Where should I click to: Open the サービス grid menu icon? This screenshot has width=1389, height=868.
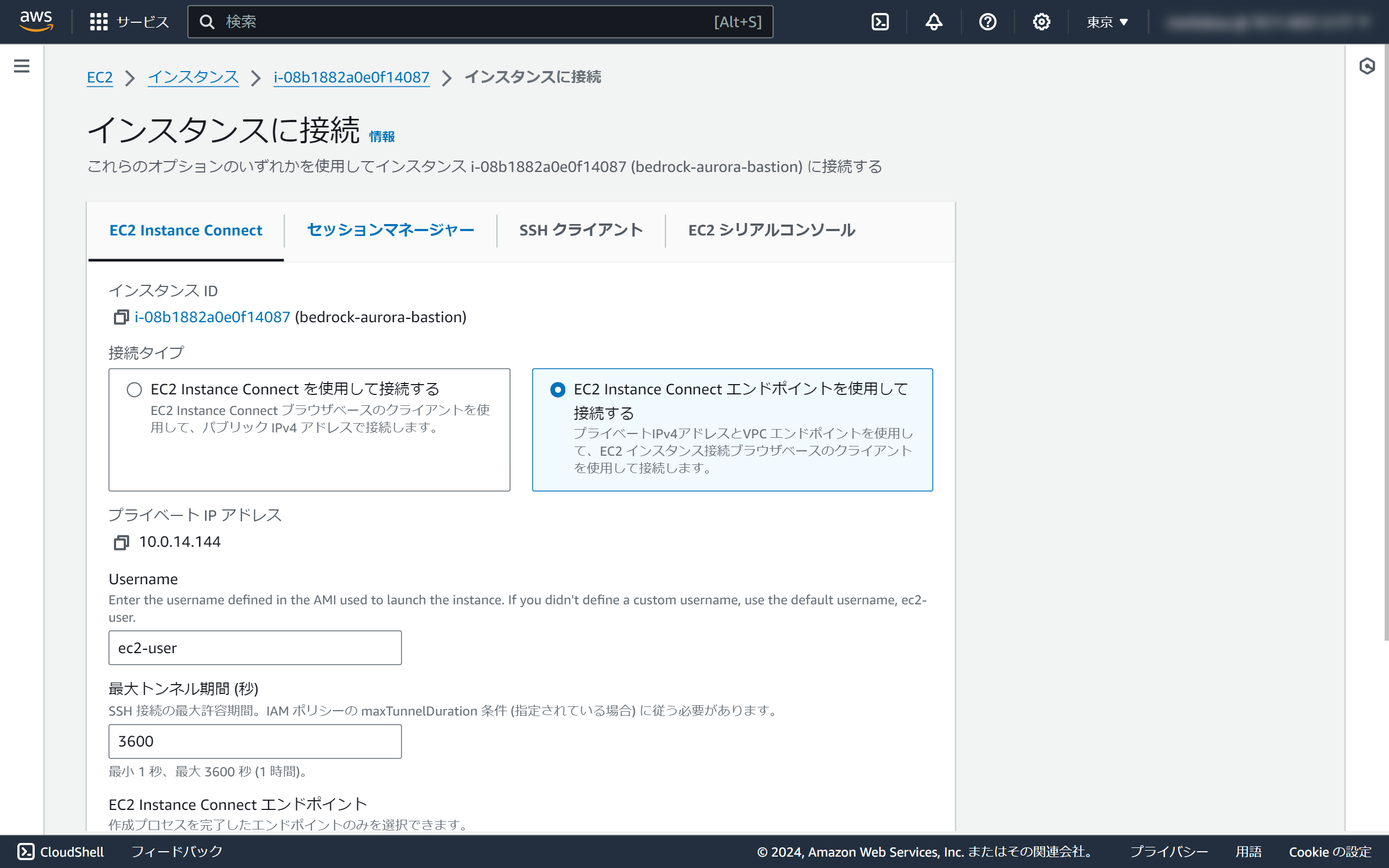[99, 22]
